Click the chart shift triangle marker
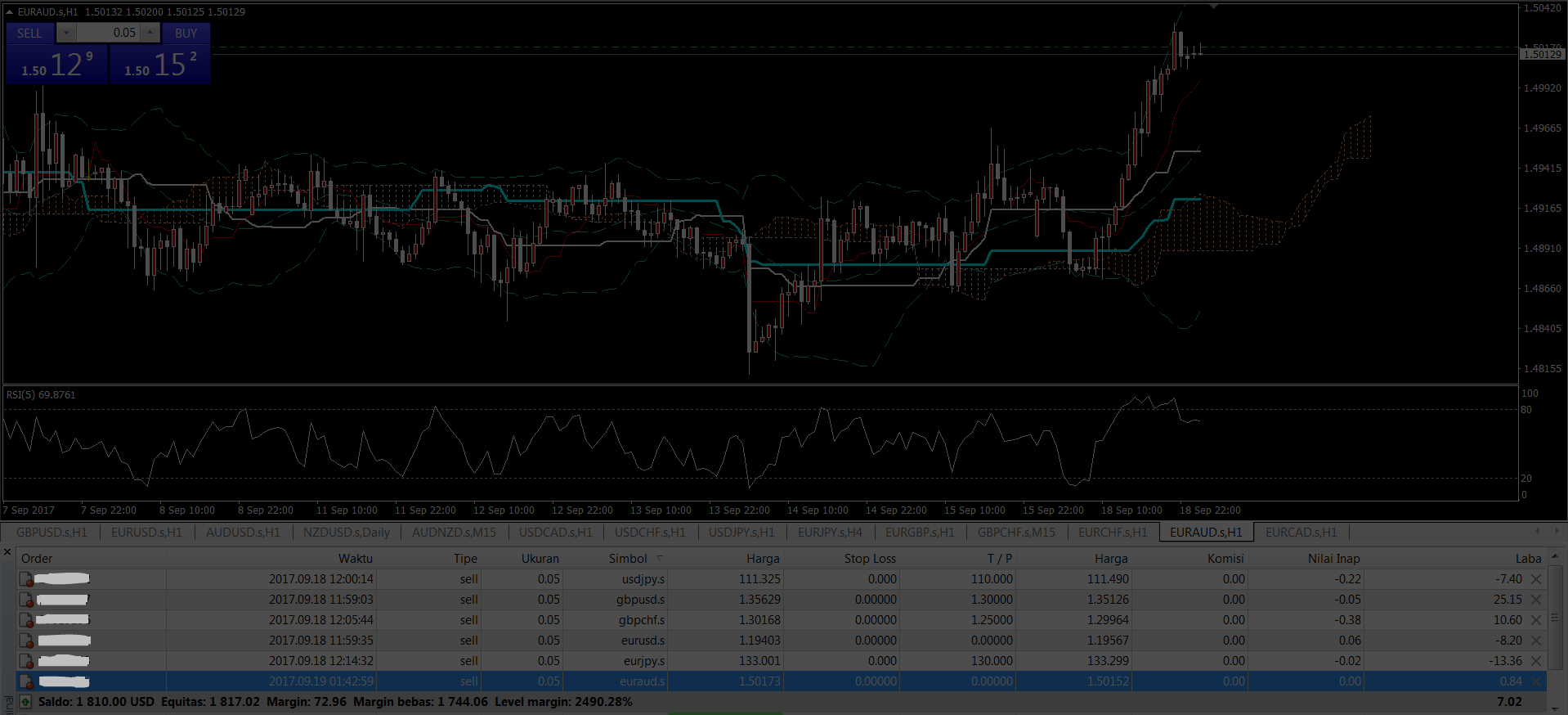This screenshot has width=1568, height=715. 1213,7
